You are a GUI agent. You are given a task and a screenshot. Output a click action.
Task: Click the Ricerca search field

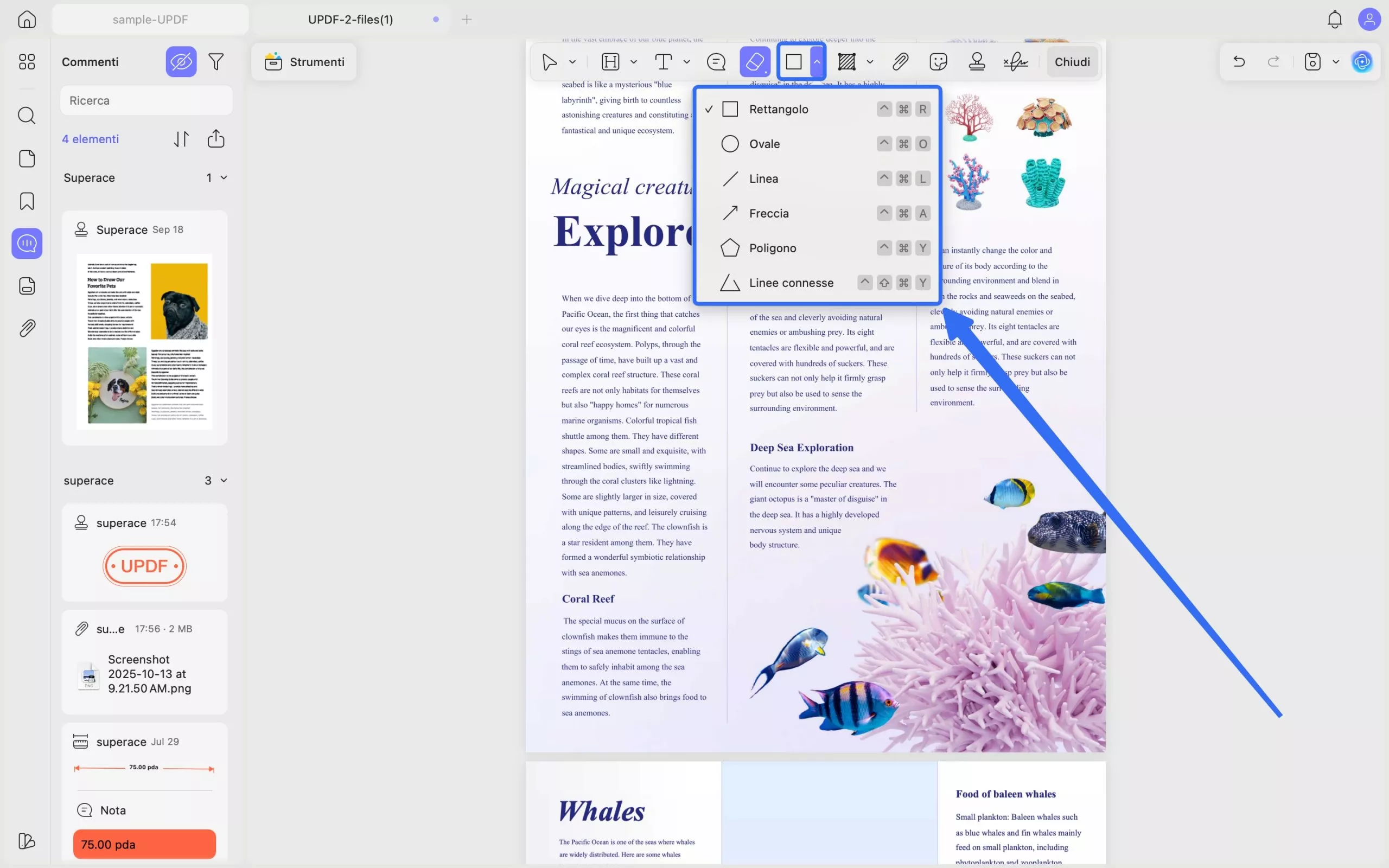pos(146,100)
